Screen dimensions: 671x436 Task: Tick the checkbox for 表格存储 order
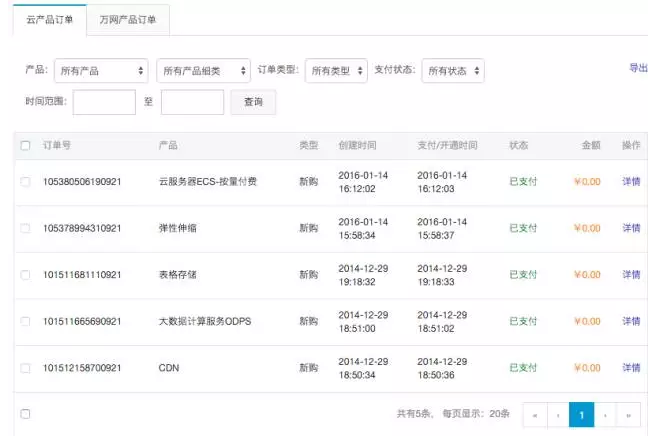25,275
